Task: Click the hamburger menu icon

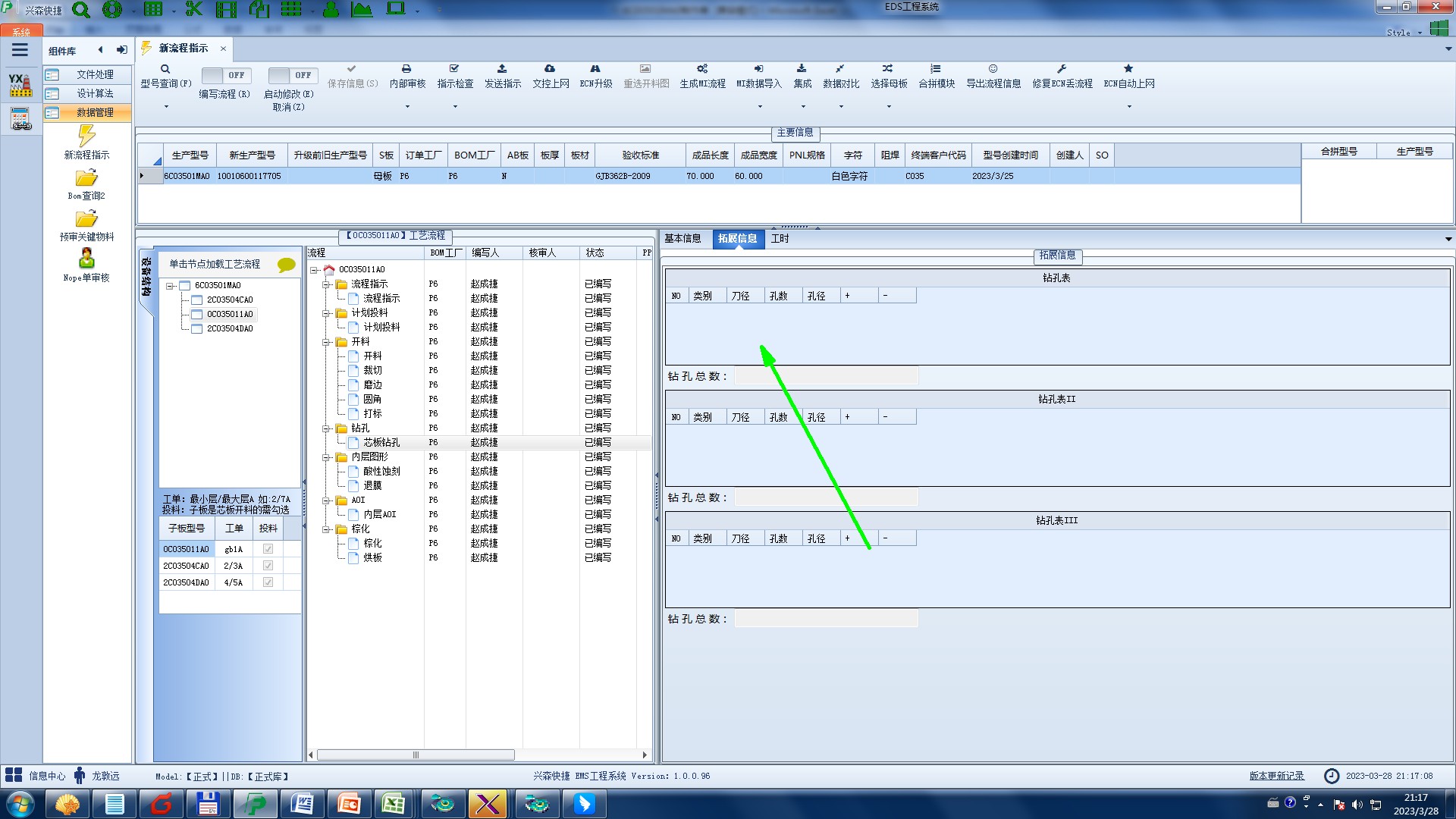Action: pyautogui.click(x=20, y=50)
